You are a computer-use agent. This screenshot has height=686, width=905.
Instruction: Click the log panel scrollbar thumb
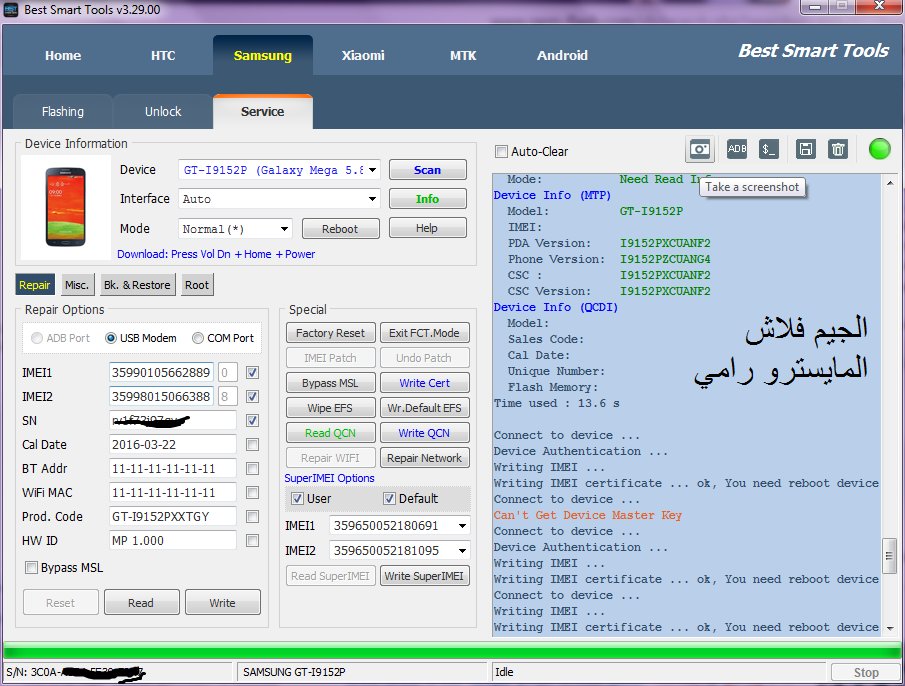889,556
